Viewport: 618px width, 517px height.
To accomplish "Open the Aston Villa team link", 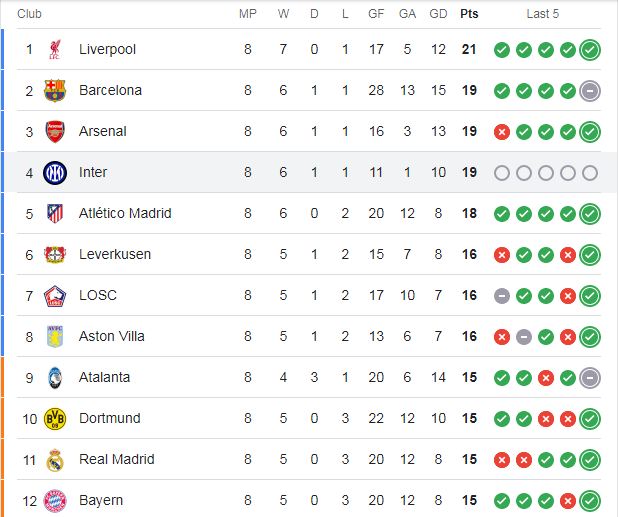I will [x=112, y=336].
